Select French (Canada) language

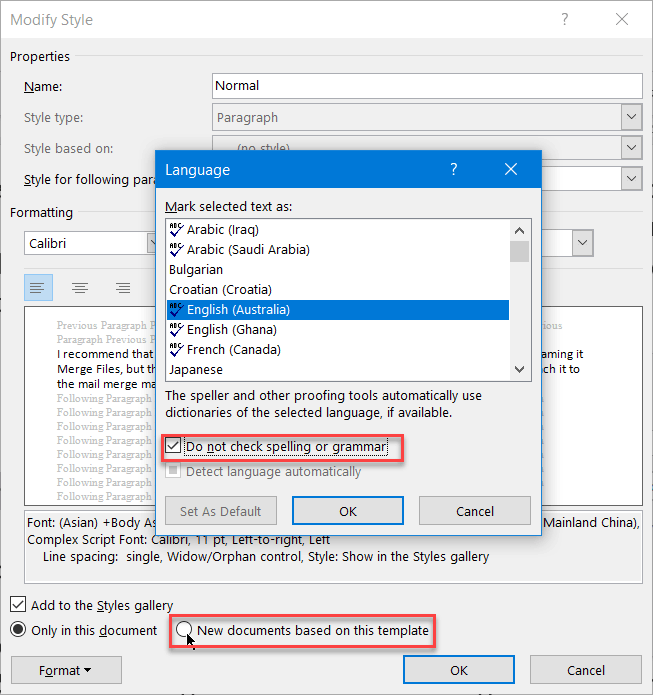coord(338,349)
